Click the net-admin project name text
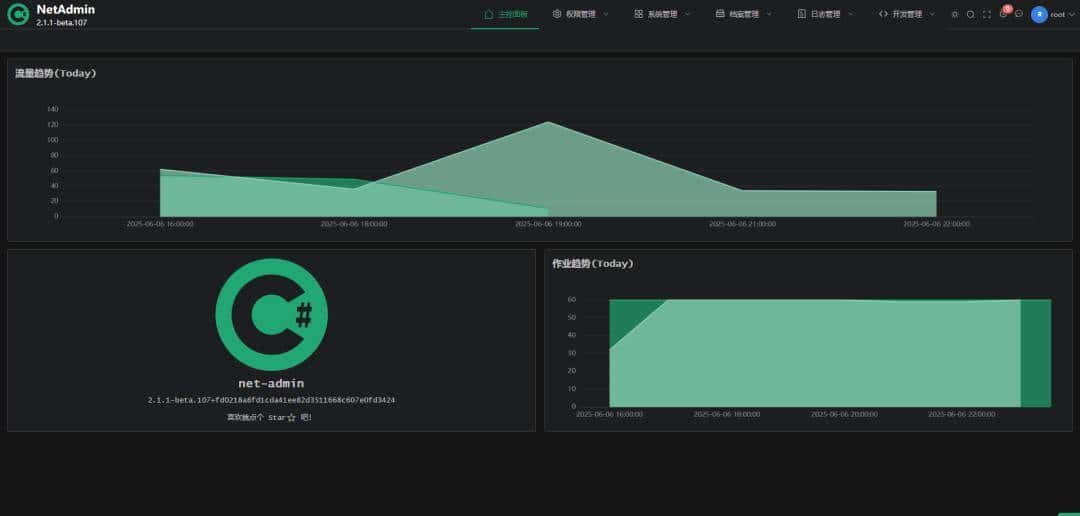 [x=271, y=383]
